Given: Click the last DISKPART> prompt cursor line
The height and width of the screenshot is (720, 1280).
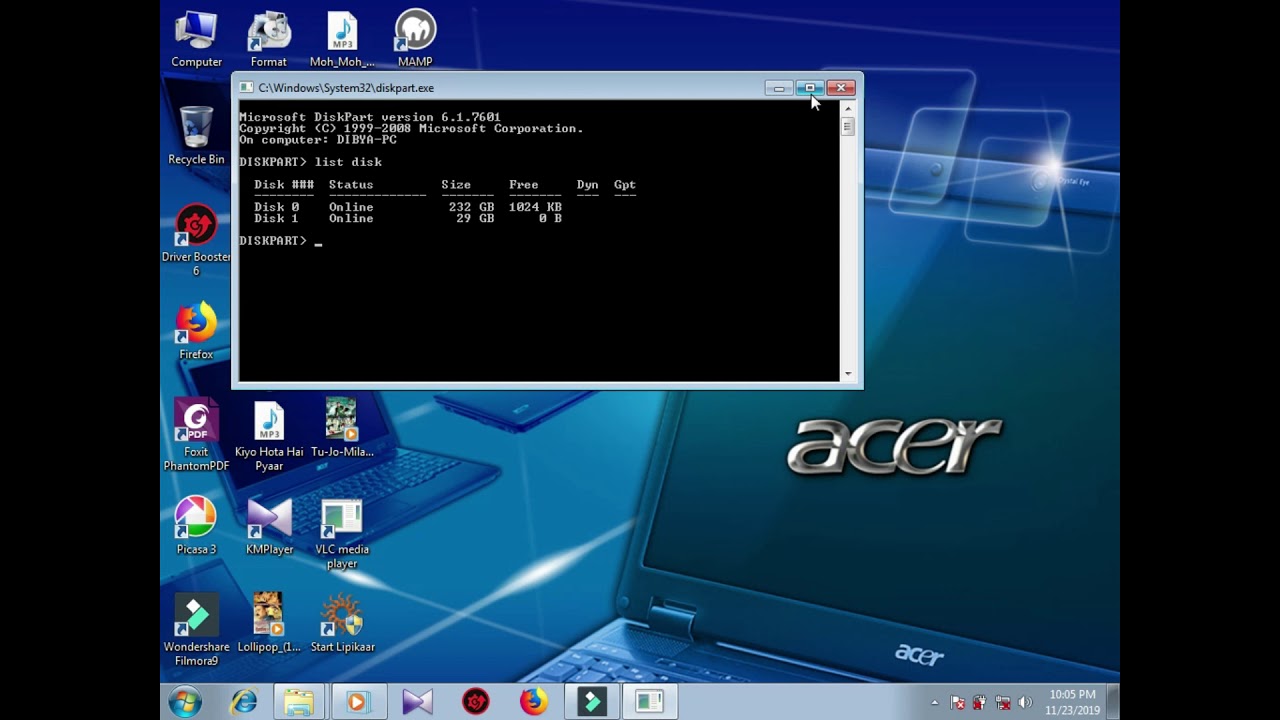Looking at the screenshot, I should [280, 241].
